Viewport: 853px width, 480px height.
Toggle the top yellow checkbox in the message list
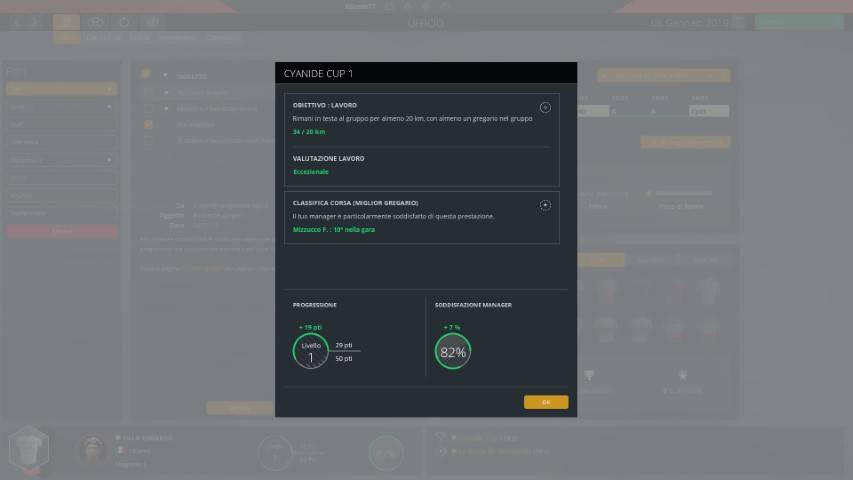pos(146,74)
